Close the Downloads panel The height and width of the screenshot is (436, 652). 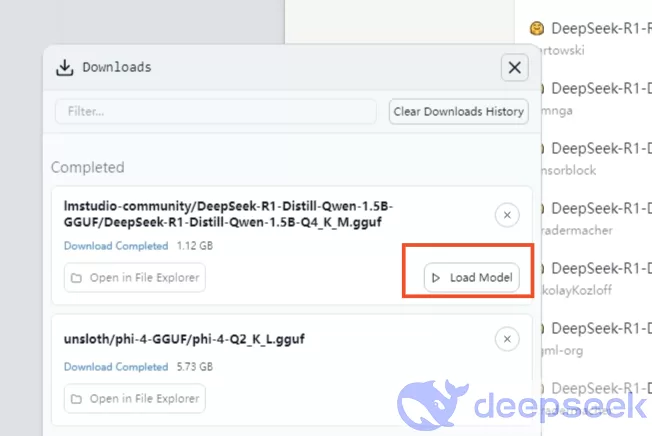click(514, 67)
